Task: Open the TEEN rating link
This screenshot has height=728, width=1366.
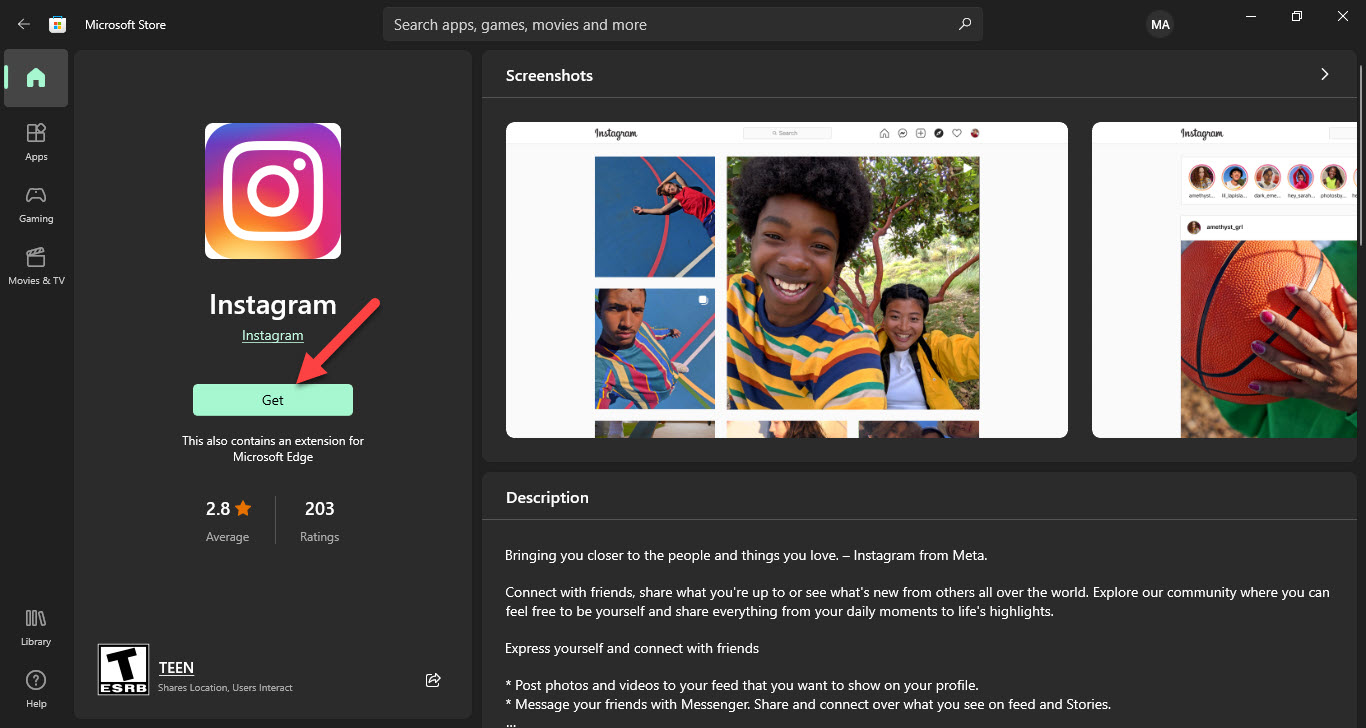Action: click(176, 668)
